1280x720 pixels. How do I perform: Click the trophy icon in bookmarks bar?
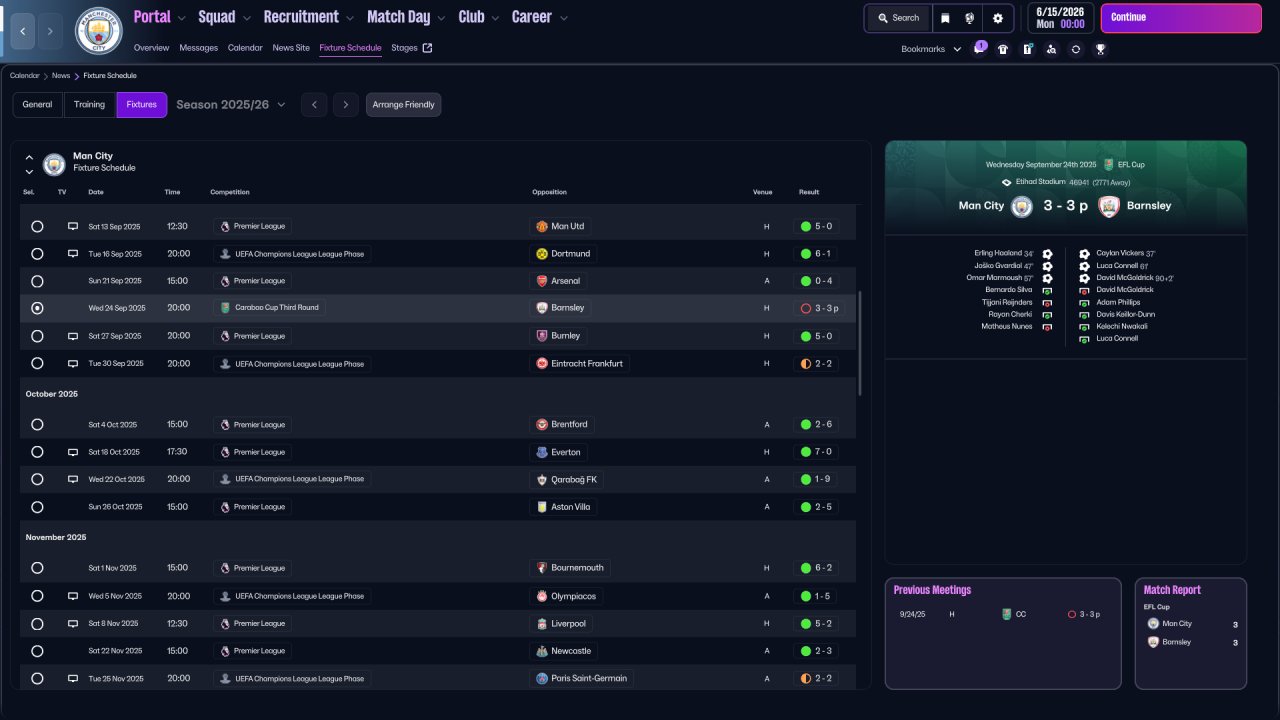[x=1100, y=49]
